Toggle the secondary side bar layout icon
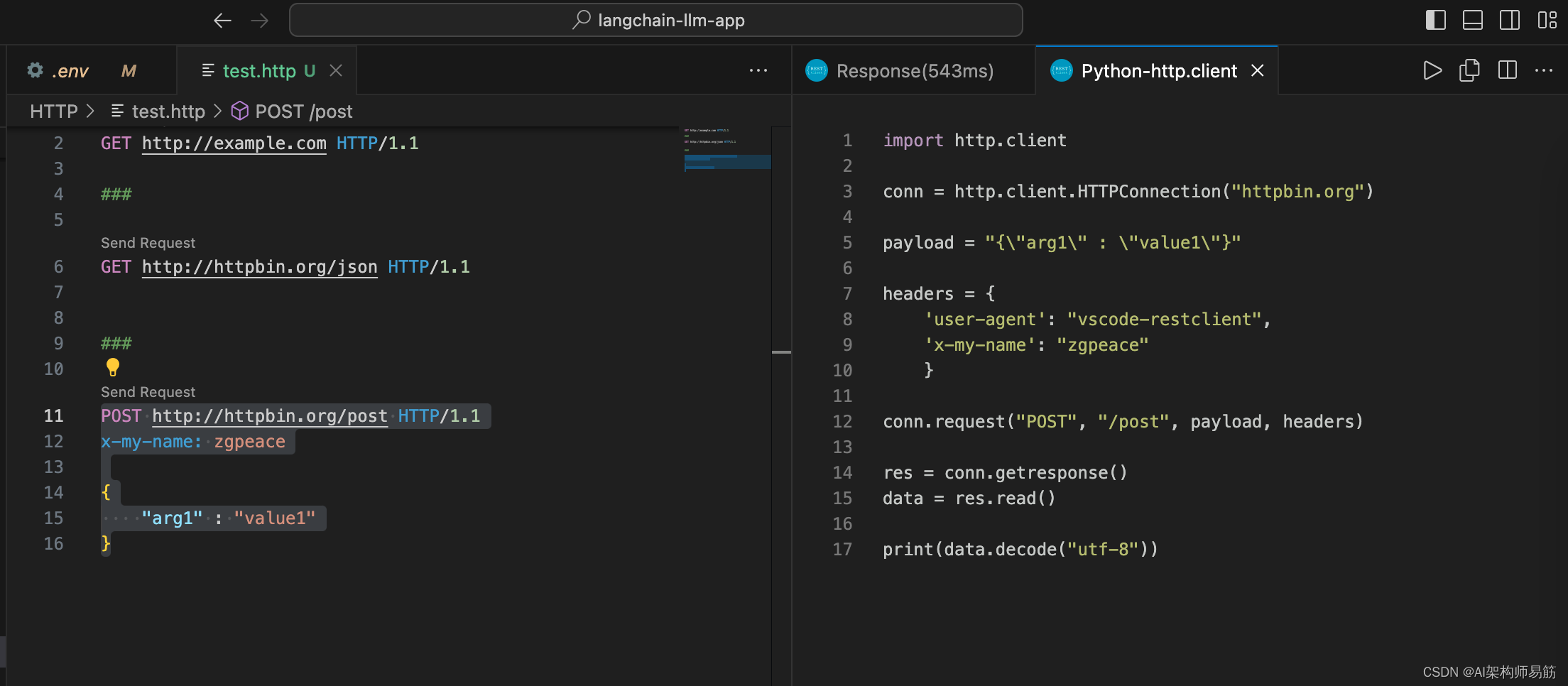The width and height of the screenshot is (1568, 686). coord(1510,20)
